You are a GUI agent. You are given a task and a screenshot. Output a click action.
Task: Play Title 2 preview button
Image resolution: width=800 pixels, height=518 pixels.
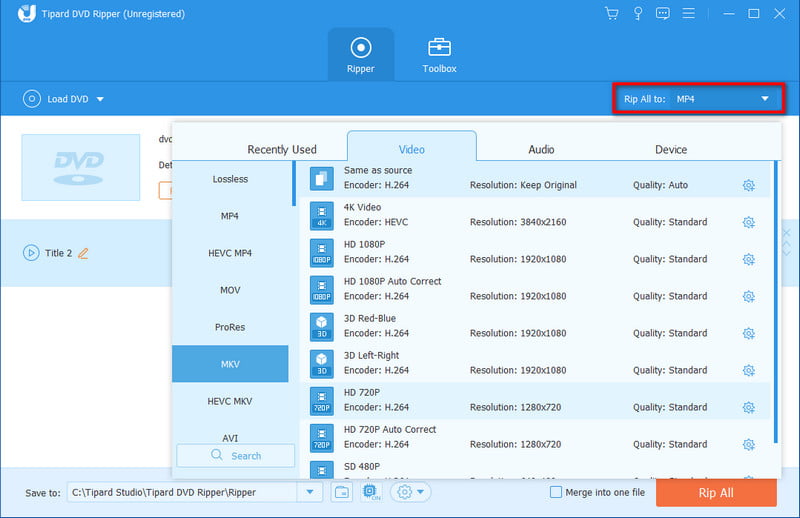tap(31, 253)
